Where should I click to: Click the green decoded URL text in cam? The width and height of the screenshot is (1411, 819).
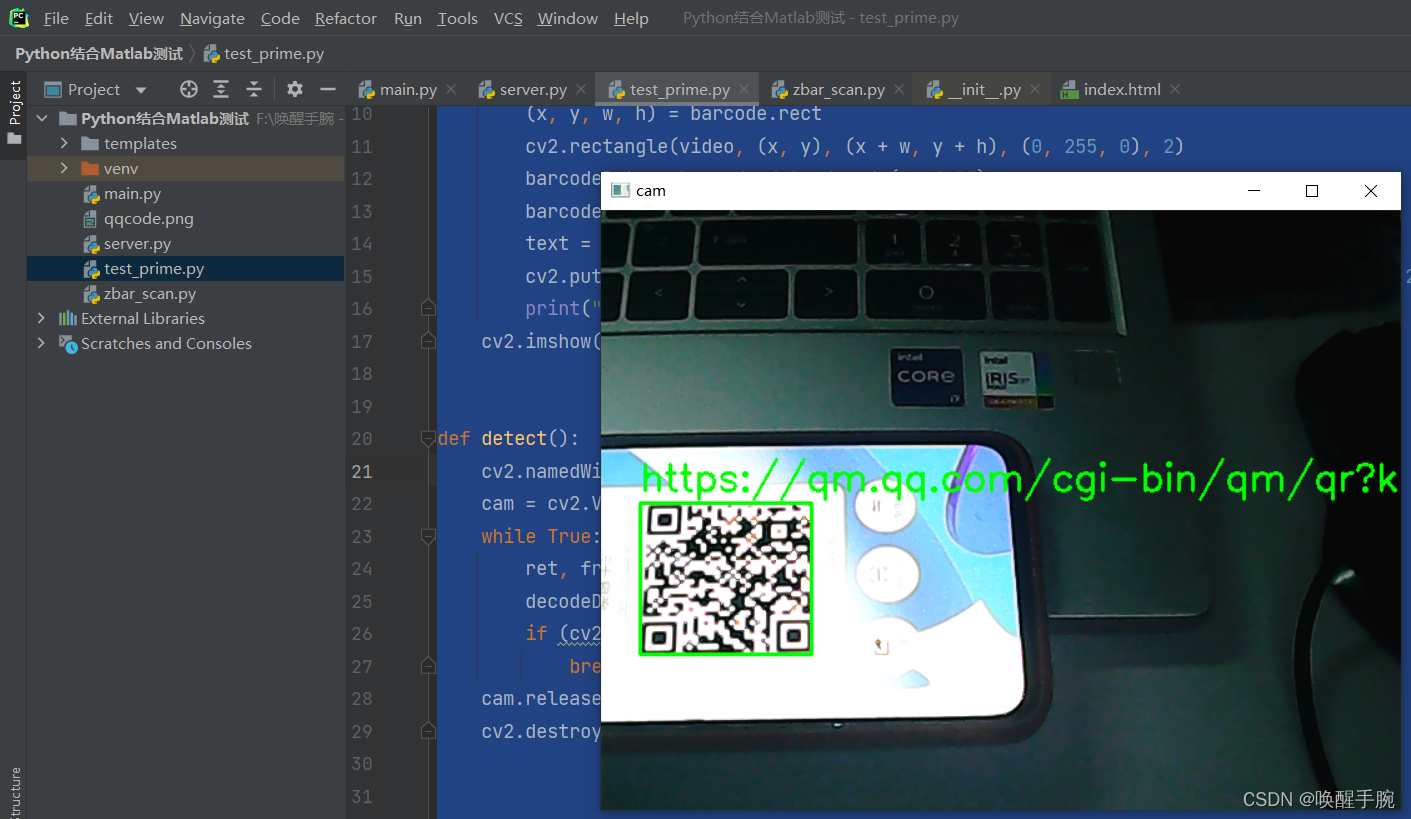(x=1019, y=480)
